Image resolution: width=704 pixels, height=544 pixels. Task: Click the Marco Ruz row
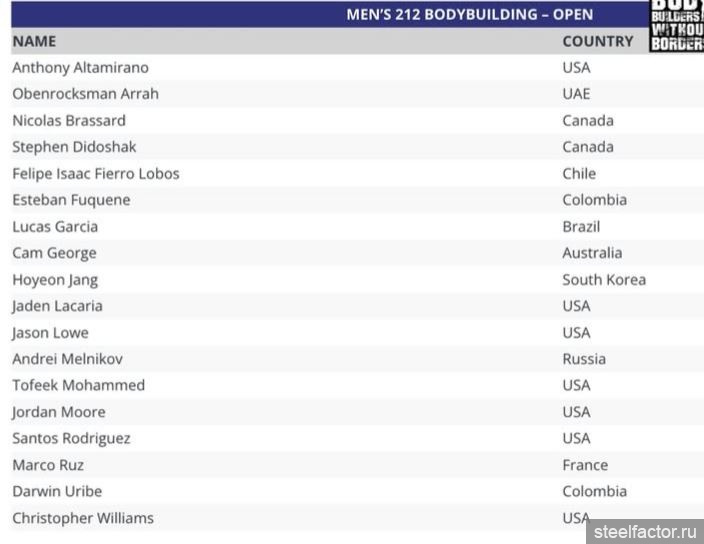[x=48, y=465]
